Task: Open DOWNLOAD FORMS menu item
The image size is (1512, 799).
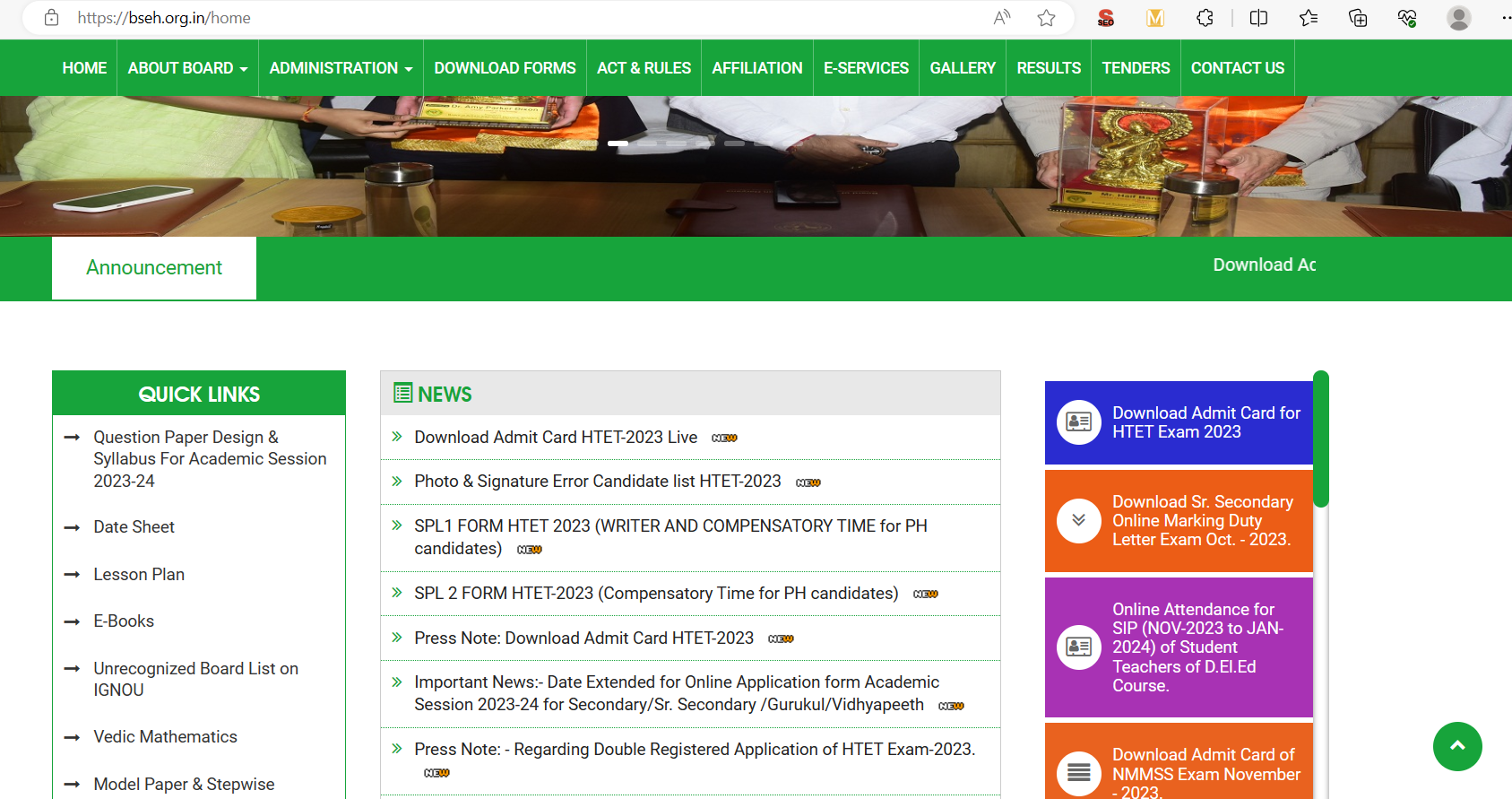Action: pyautogui.click(x=505, y=68)
